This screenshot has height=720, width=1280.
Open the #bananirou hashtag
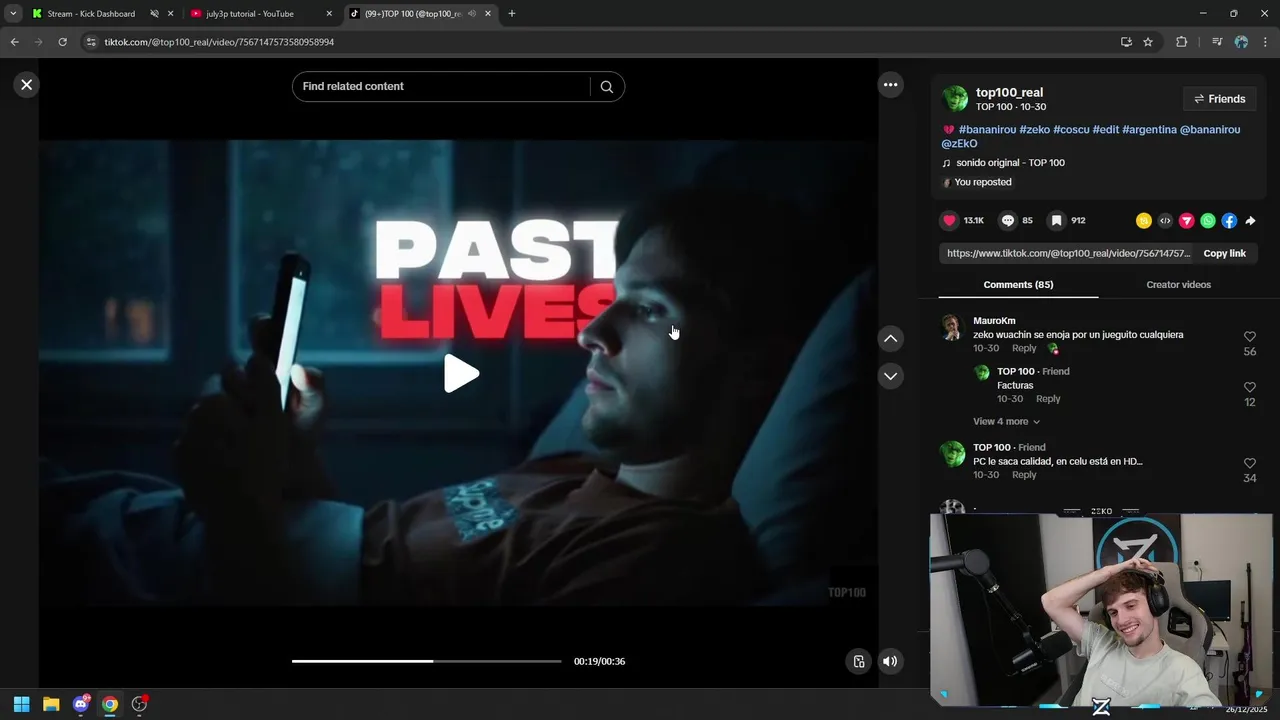pyautogui.click(x=987, y=130)
